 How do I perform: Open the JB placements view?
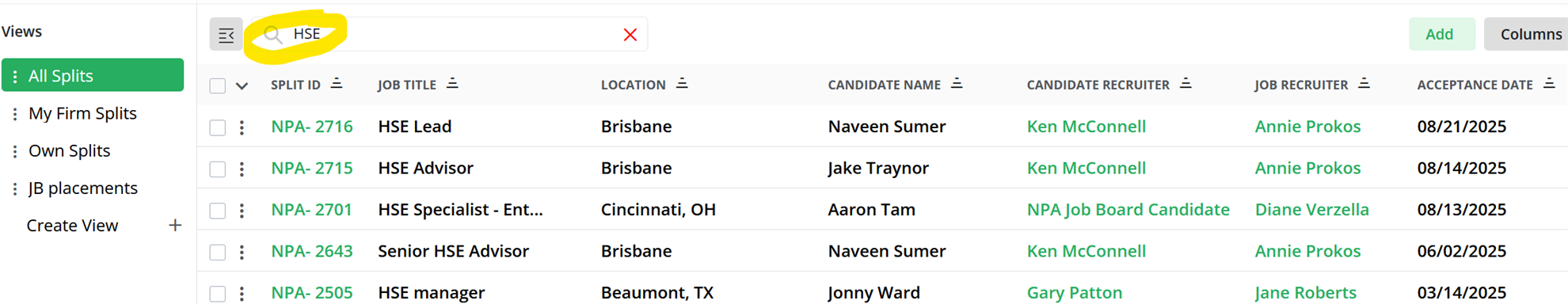83,188
